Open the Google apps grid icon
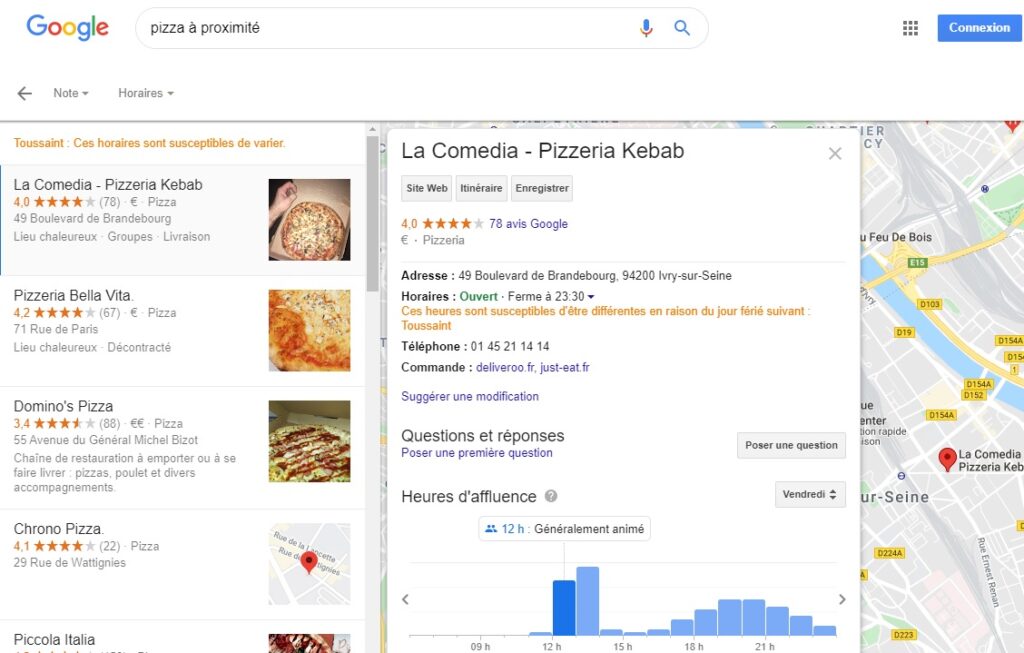Image resolution: width=1024 pixels, height=653 pixels. [910, 28]
